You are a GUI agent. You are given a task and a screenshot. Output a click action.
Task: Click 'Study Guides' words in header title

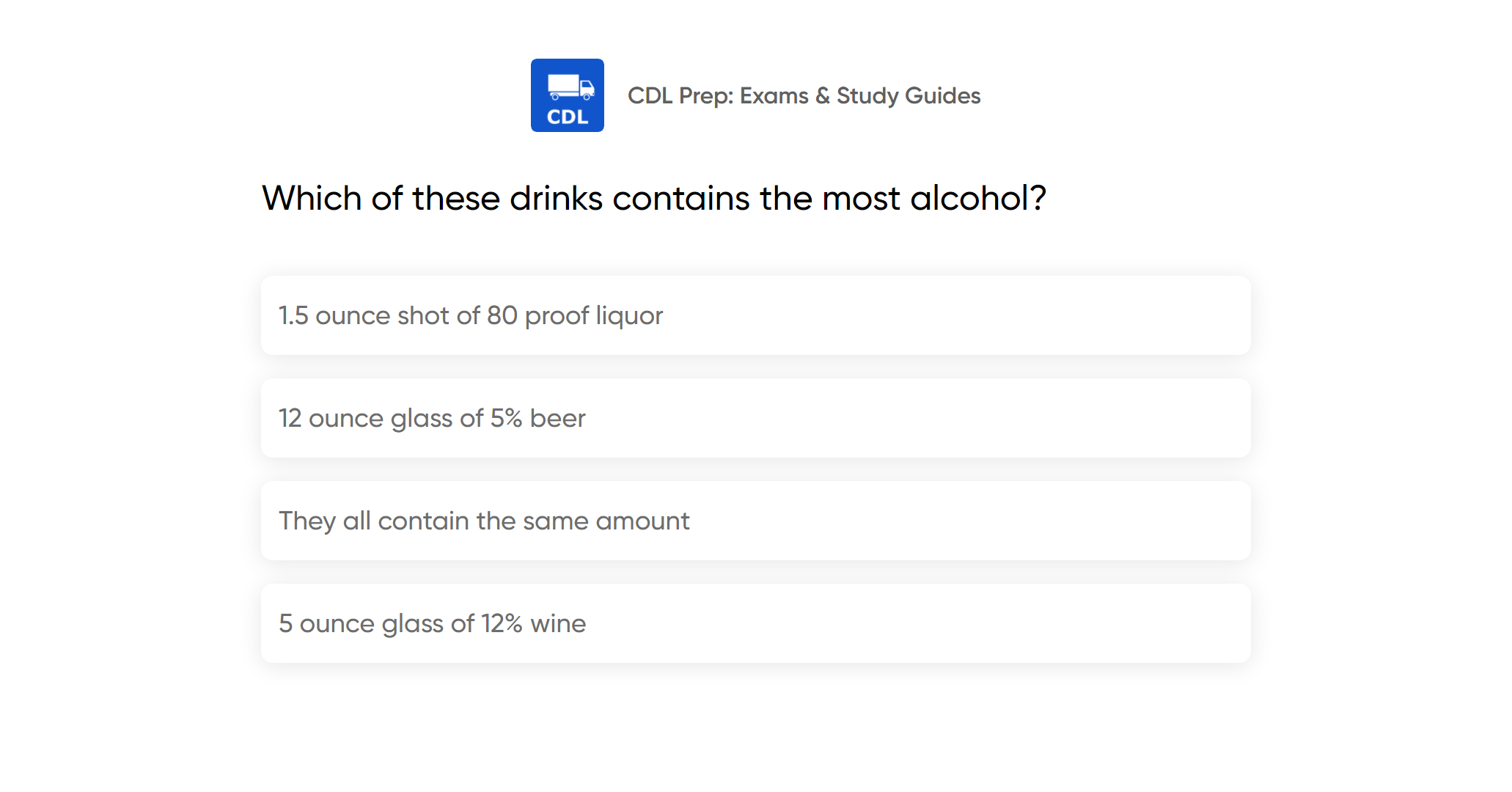pyautogui.click(x=908, y=95)
